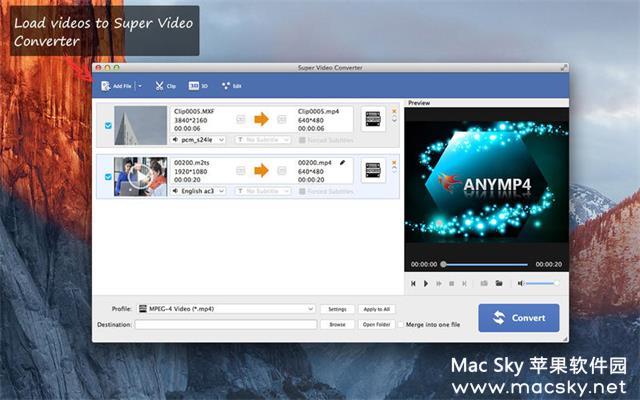
Task: Click output info icon for Clip0005.mp4
Action: (282, 119)
